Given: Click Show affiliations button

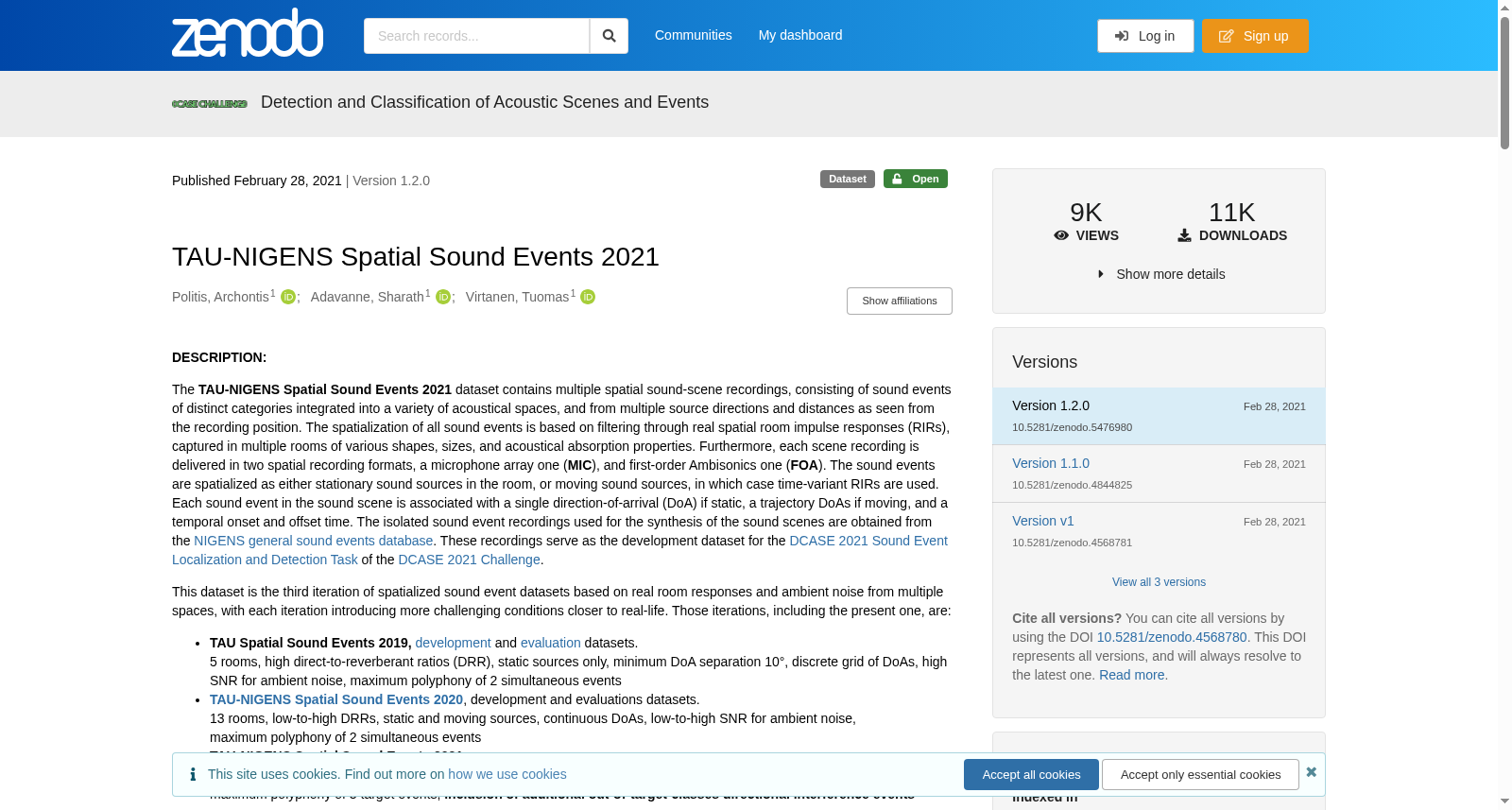Looking at the screenshot, I should click(900, 301).
